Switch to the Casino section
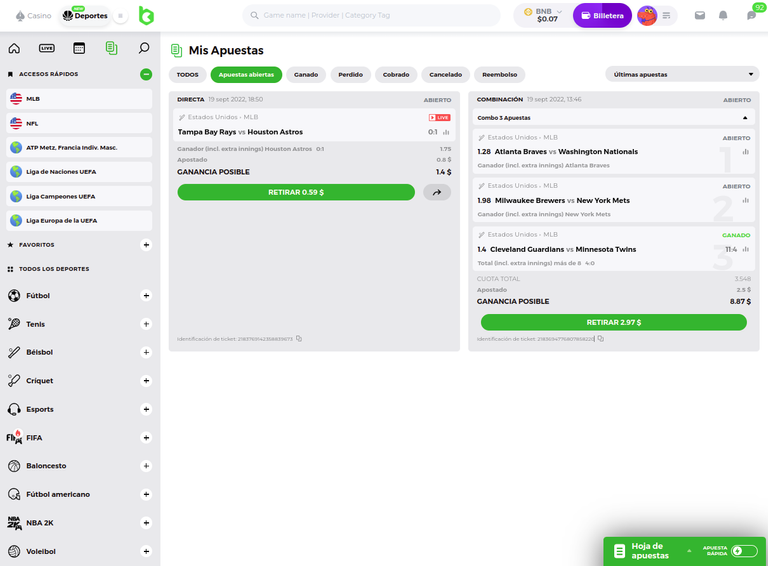This screenshot has height=566, width=768. tap(33, 16)
